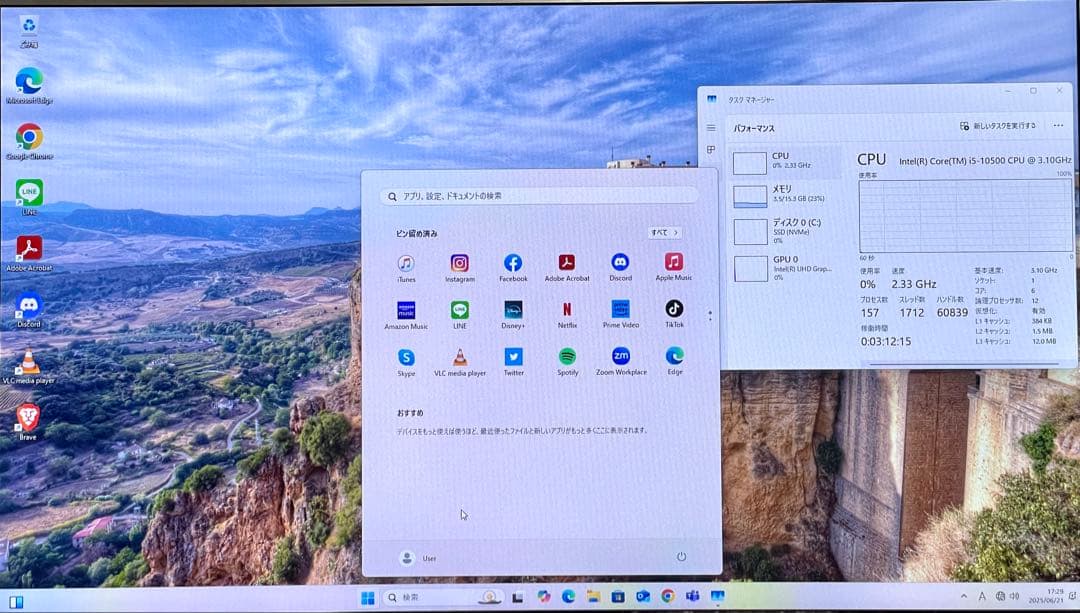Launch Netflix from pinned apps
Image resolution: width=1080 pixels, height=613 pixels.
click(x=567, y=310)
